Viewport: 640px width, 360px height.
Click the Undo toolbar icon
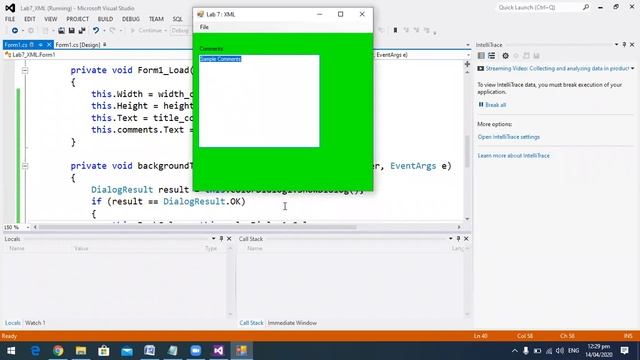pos(96,31)
